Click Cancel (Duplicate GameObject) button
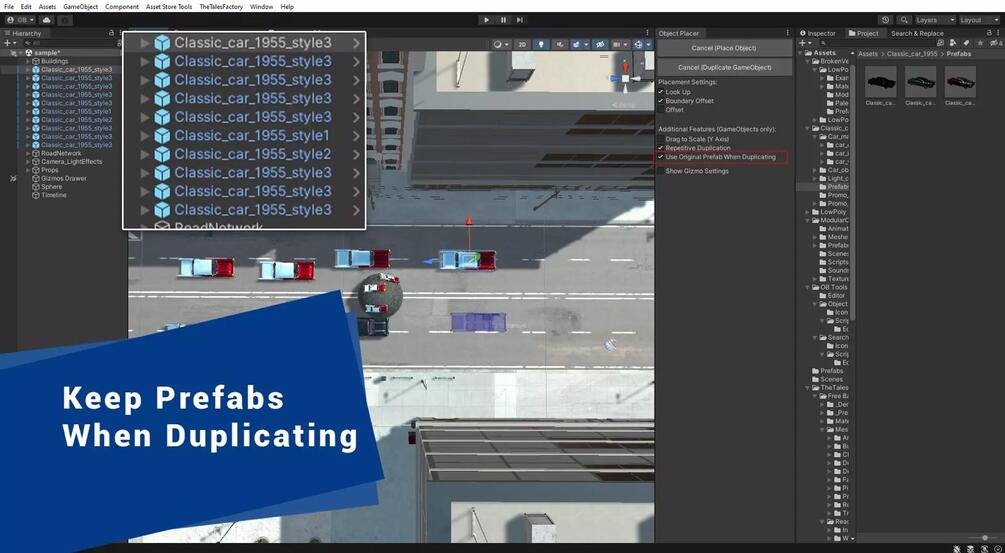Screen dimensions: 1005x553 click(724, 67)
